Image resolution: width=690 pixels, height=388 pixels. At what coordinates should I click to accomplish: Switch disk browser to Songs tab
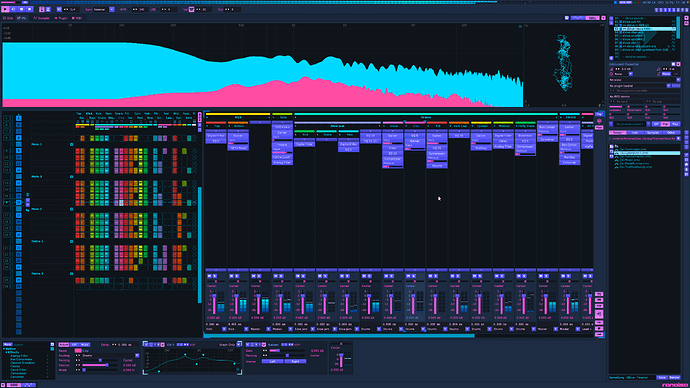point(618,132)
